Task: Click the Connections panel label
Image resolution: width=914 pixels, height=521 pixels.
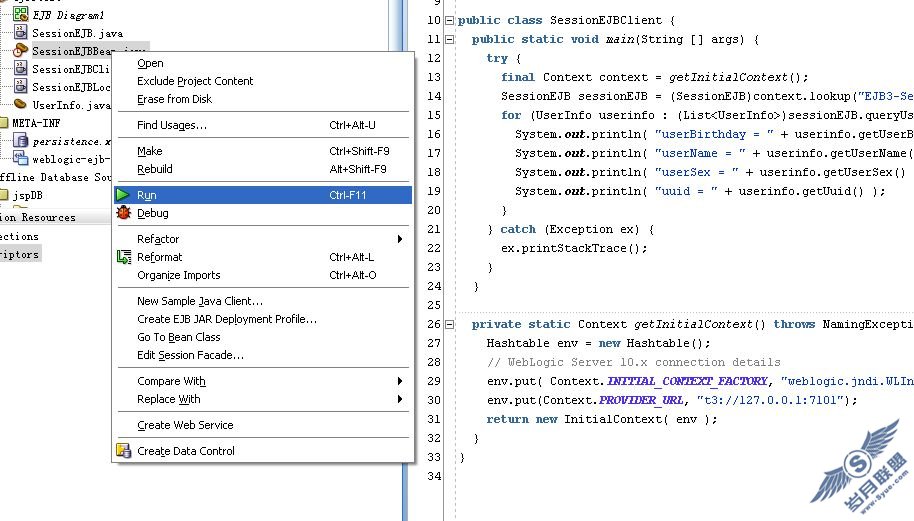Action: click(19, 237)
